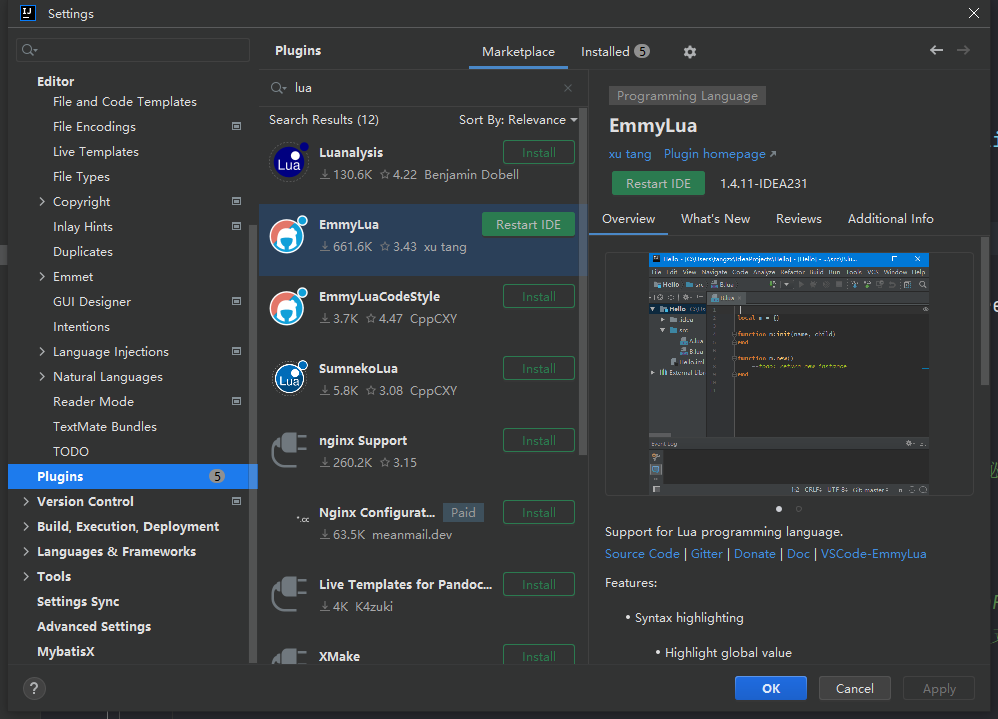Image resolution: width=998 pixels, height=719 pixels.
Task: Open the Source Code link
Action: pos(642,554)
